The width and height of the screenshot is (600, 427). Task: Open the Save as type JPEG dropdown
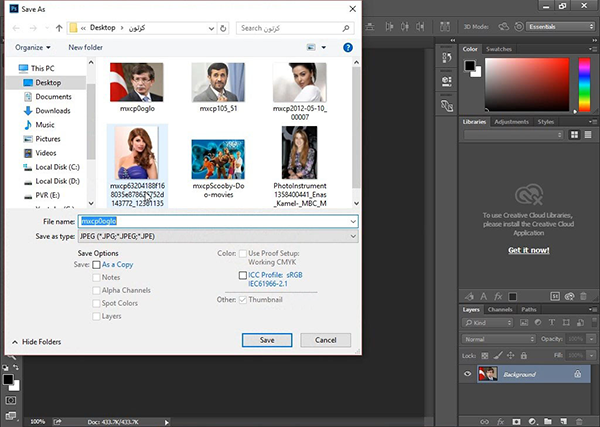[x=219, y=236]
